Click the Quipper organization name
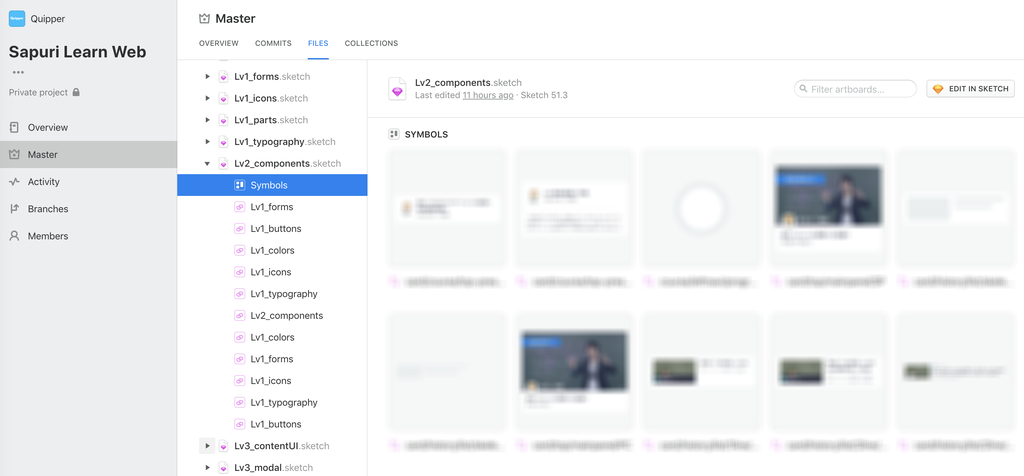Viewport: 1024px width, 476px height. (x=48, y=19)
